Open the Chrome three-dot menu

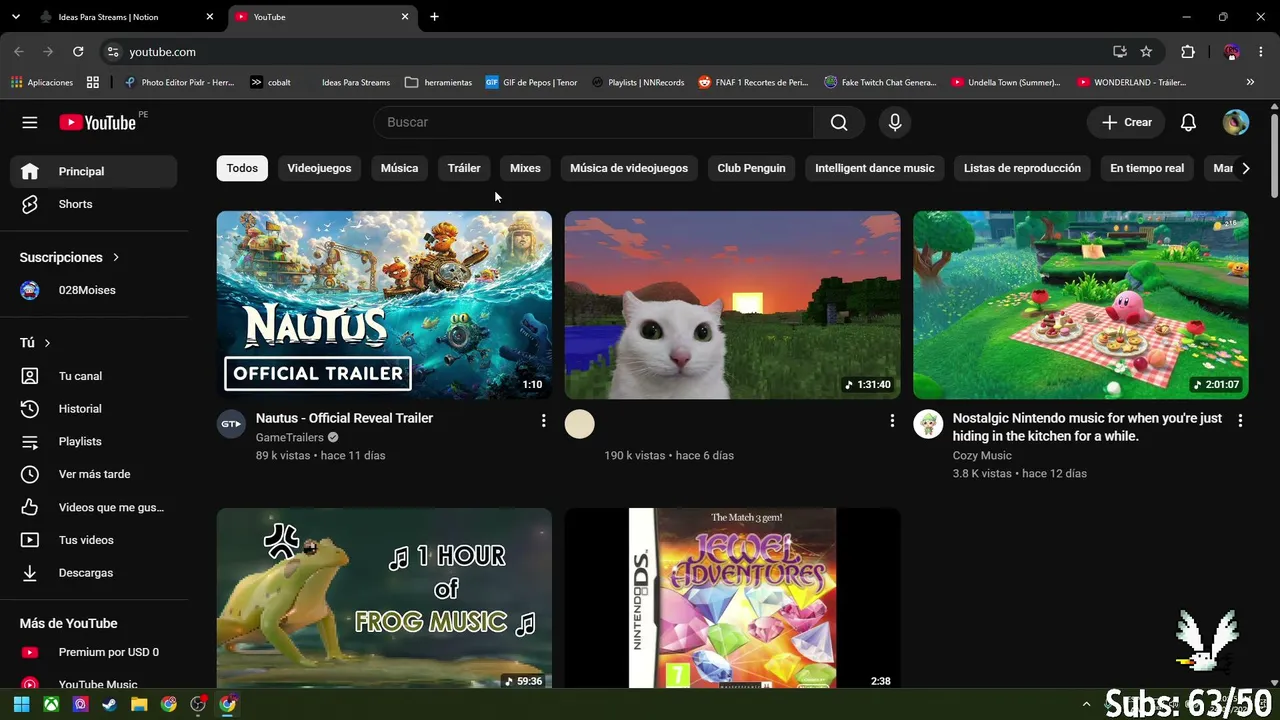click(x=1262, y=52)
